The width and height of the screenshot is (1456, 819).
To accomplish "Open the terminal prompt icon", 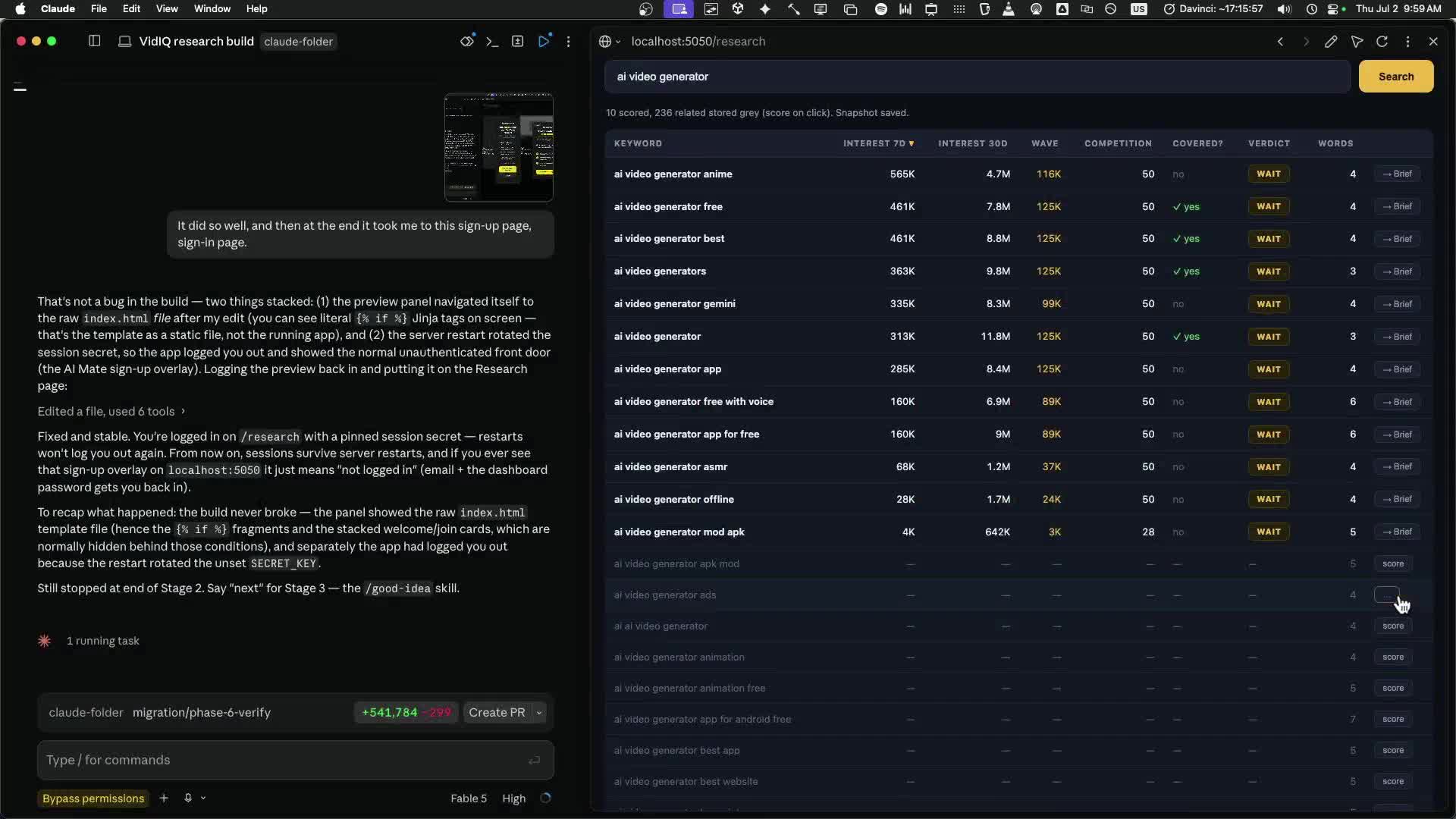I will 492,41.
